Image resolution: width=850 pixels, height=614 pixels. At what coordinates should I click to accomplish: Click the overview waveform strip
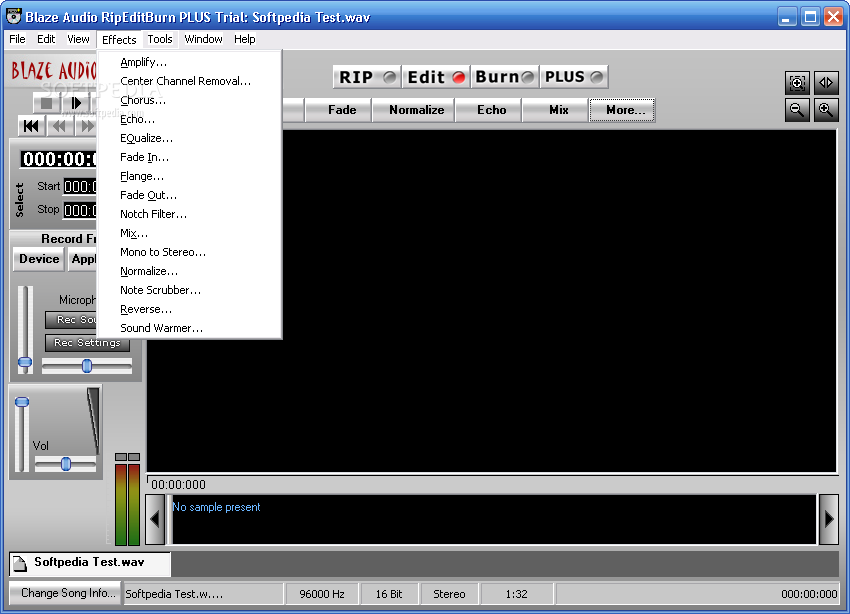tap(493, 519)
